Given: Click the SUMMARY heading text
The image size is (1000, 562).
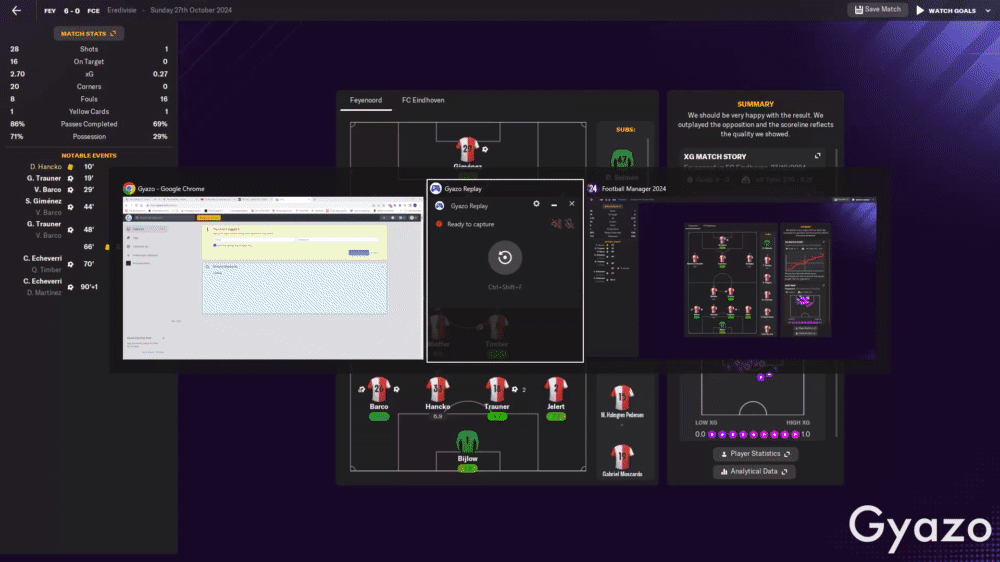Looking at the screenshot, I should (x=755, y=104).
